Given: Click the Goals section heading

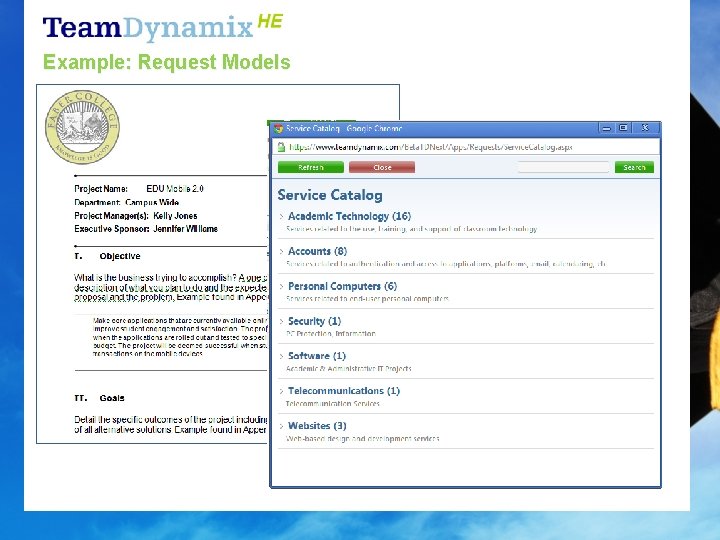Looking at the screenshot, I should (112, 398).
